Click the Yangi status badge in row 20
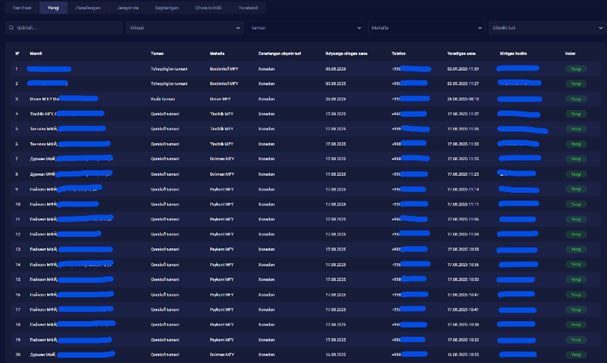The height and width of the screenshot is (363, 607). point(576,355)
